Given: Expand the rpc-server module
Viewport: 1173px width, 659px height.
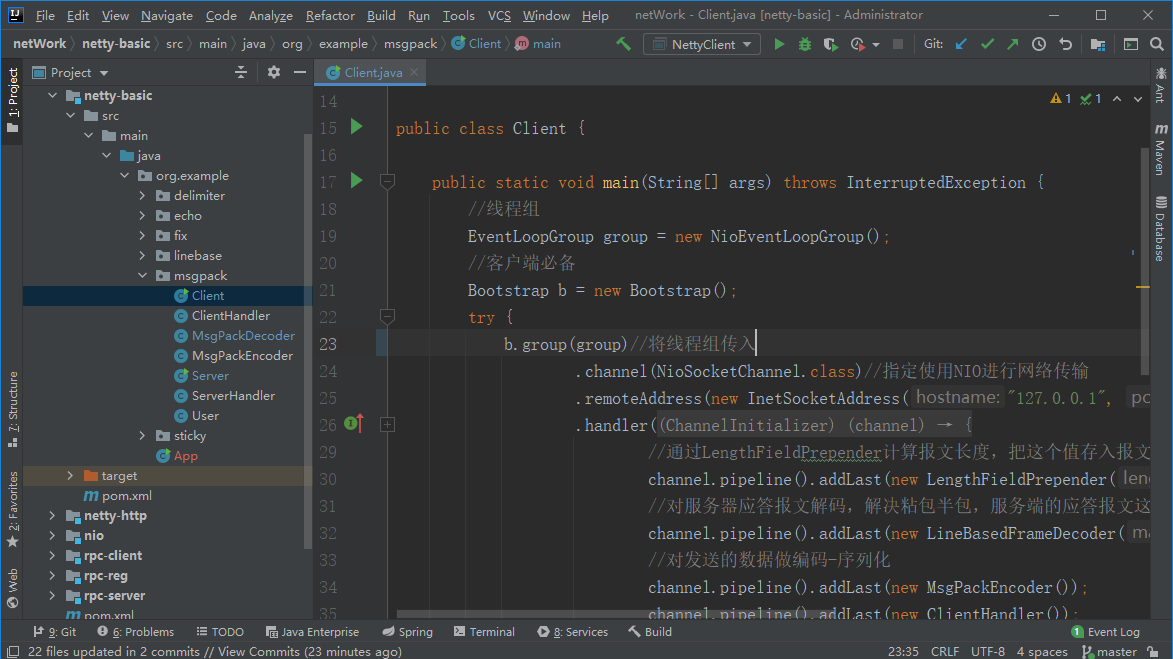Looking at the screenshot, I should [x=52, y=595].
